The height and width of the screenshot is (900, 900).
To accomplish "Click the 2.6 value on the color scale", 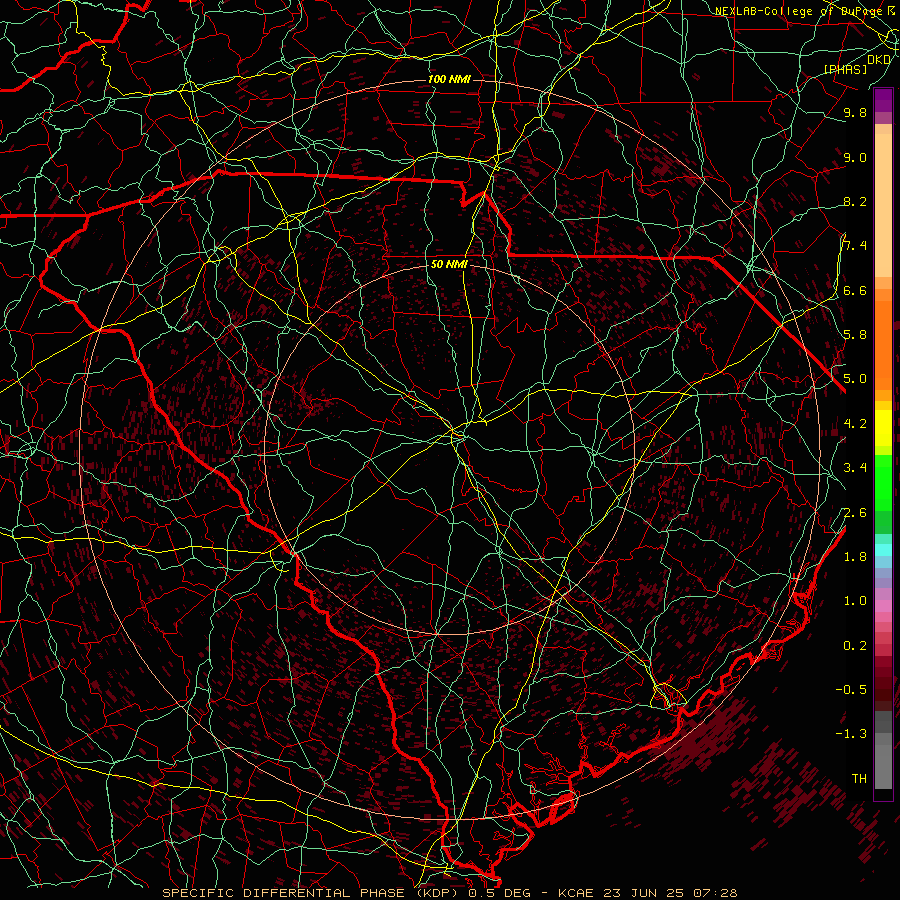I will click(855, 513).
